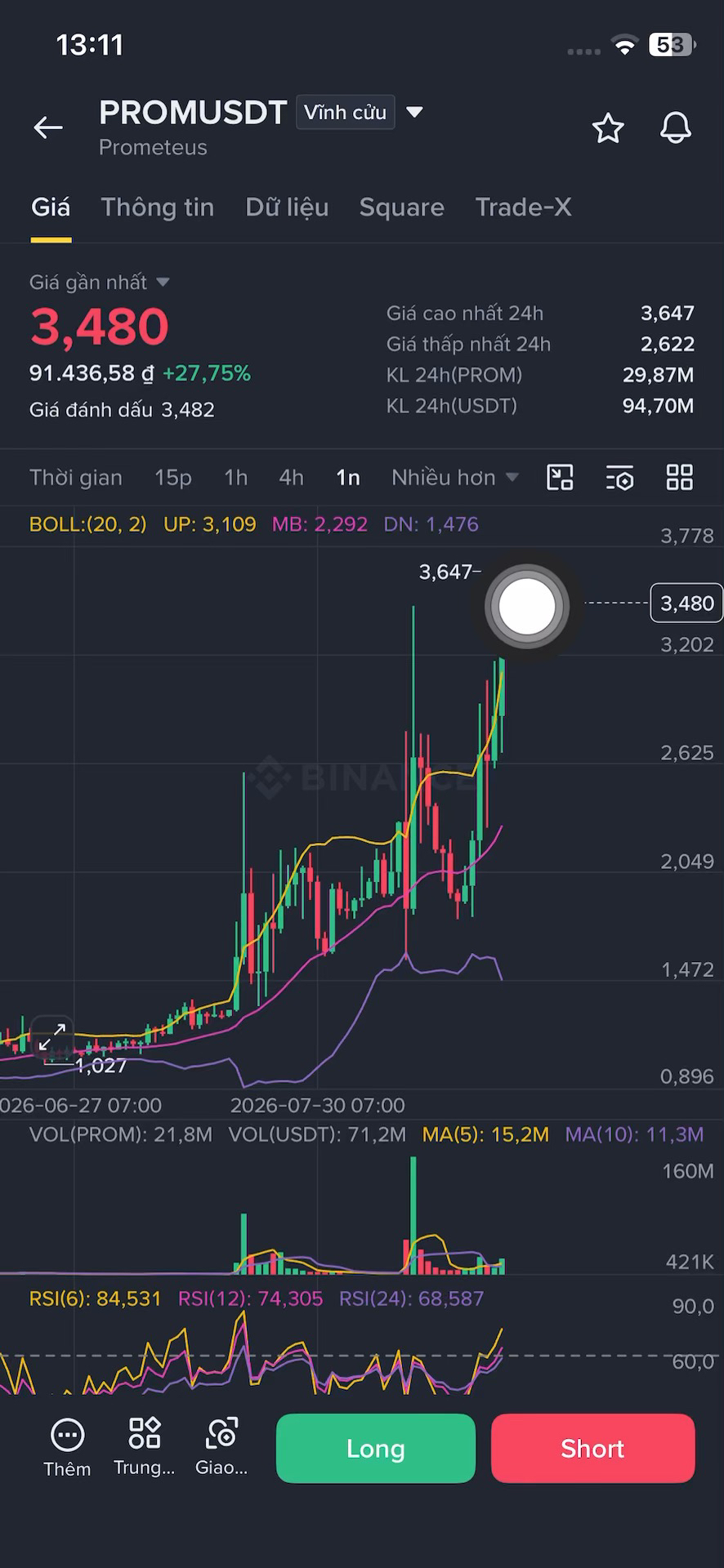This screenshot has height=1568, width=724.
Task: Expand the Nhiều hơn intervals dropdown
Action: [454, 478]
